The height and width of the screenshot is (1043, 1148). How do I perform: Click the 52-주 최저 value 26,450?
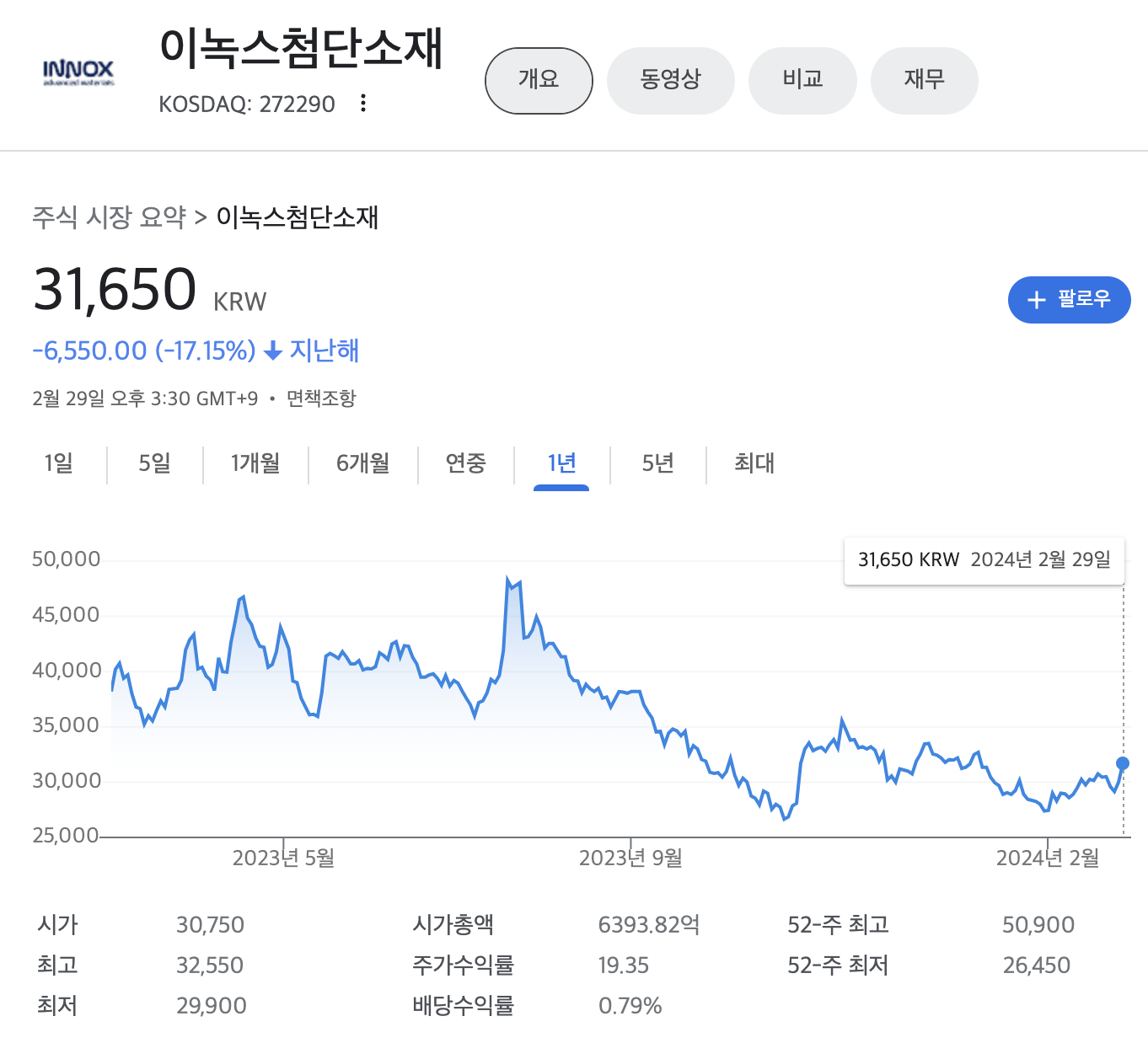1037,965
